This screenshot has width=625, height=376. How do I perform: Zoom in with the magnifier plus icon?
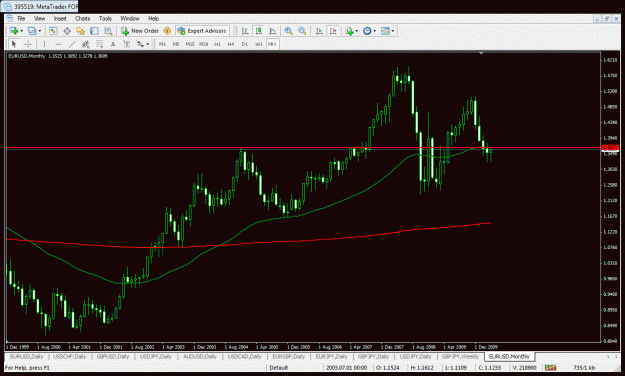click(x=289, y=31)
